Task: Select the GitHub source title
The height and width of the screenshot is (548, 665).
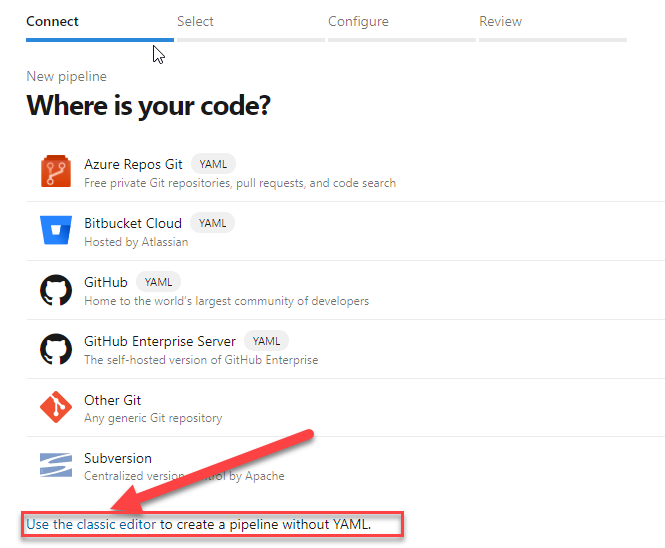Action: click(x=106, y=282)
